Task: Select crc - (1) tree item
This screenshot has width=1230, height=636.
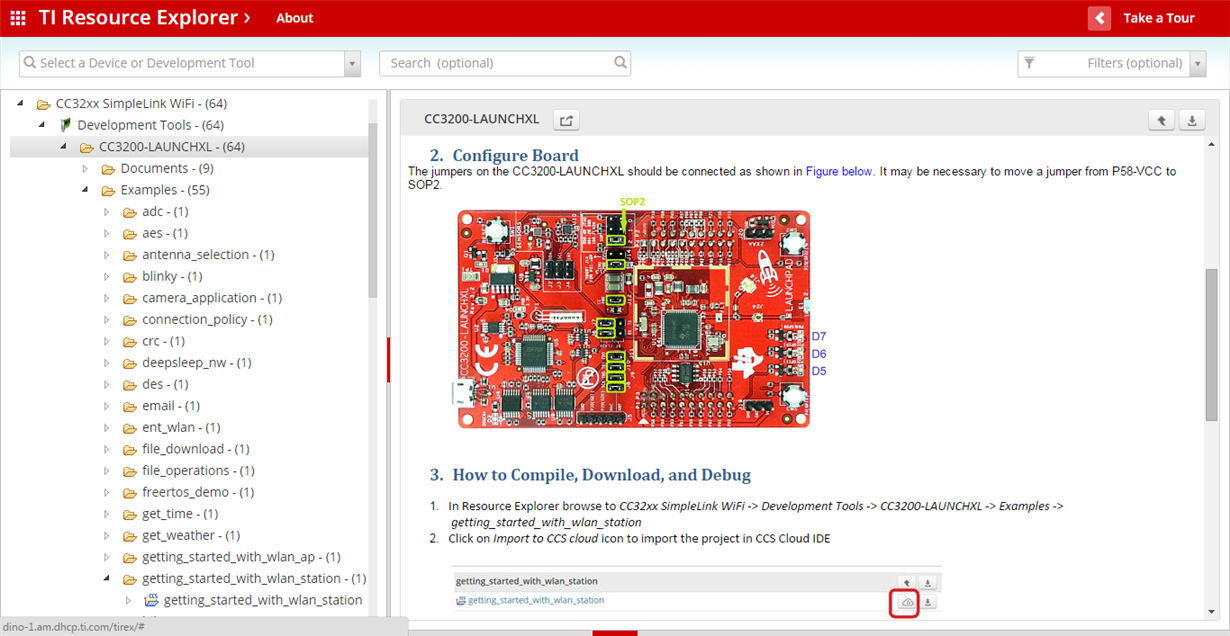Action: (x=163, y=342)
